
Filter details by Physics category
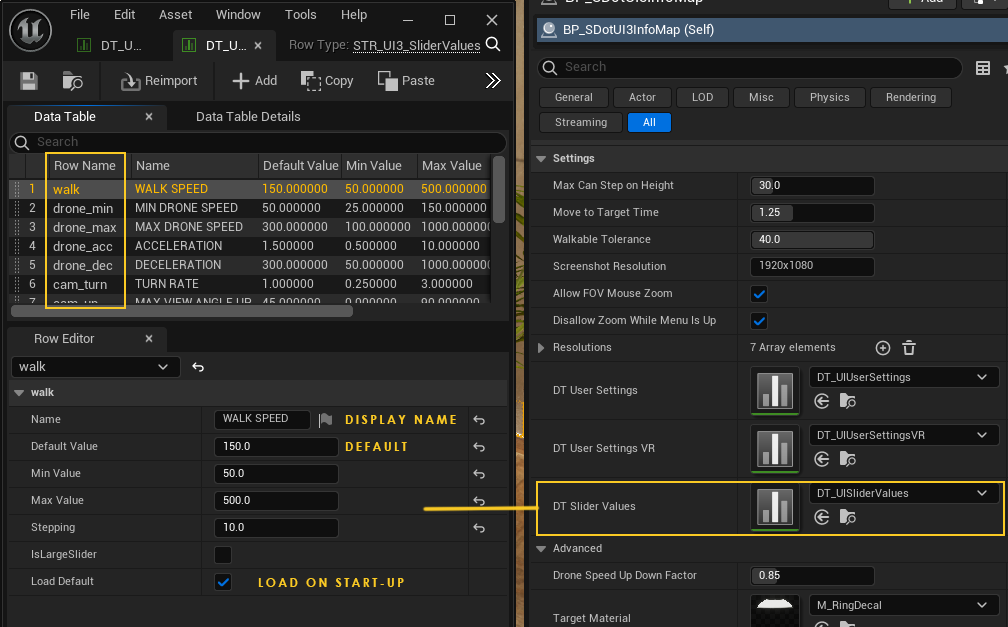tap(829, 97)
